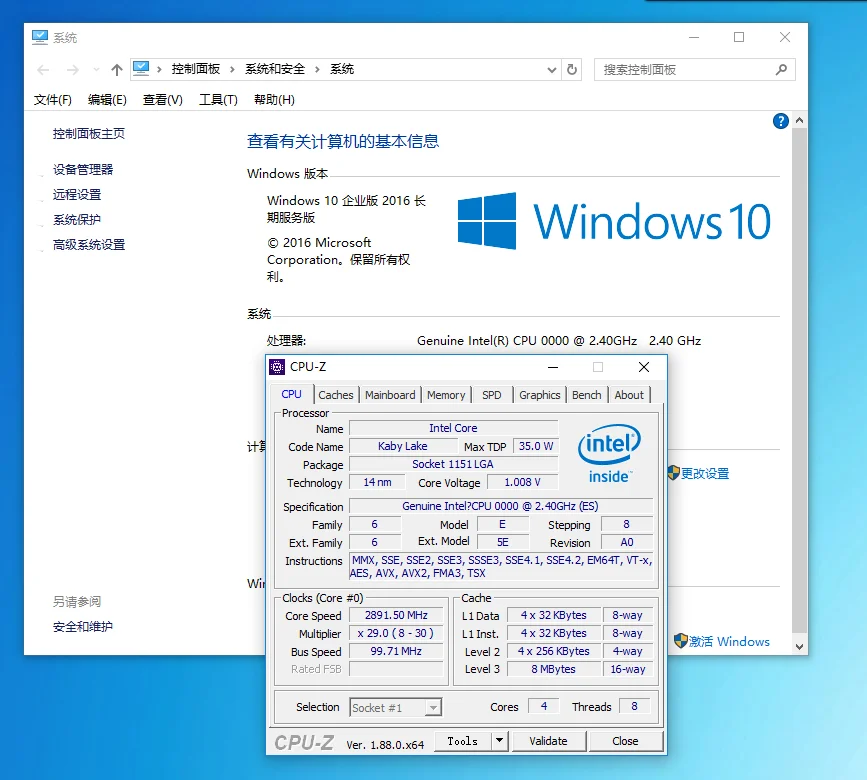Go up one level with the up arrow
867x780 pixels.
pos(116,70)
